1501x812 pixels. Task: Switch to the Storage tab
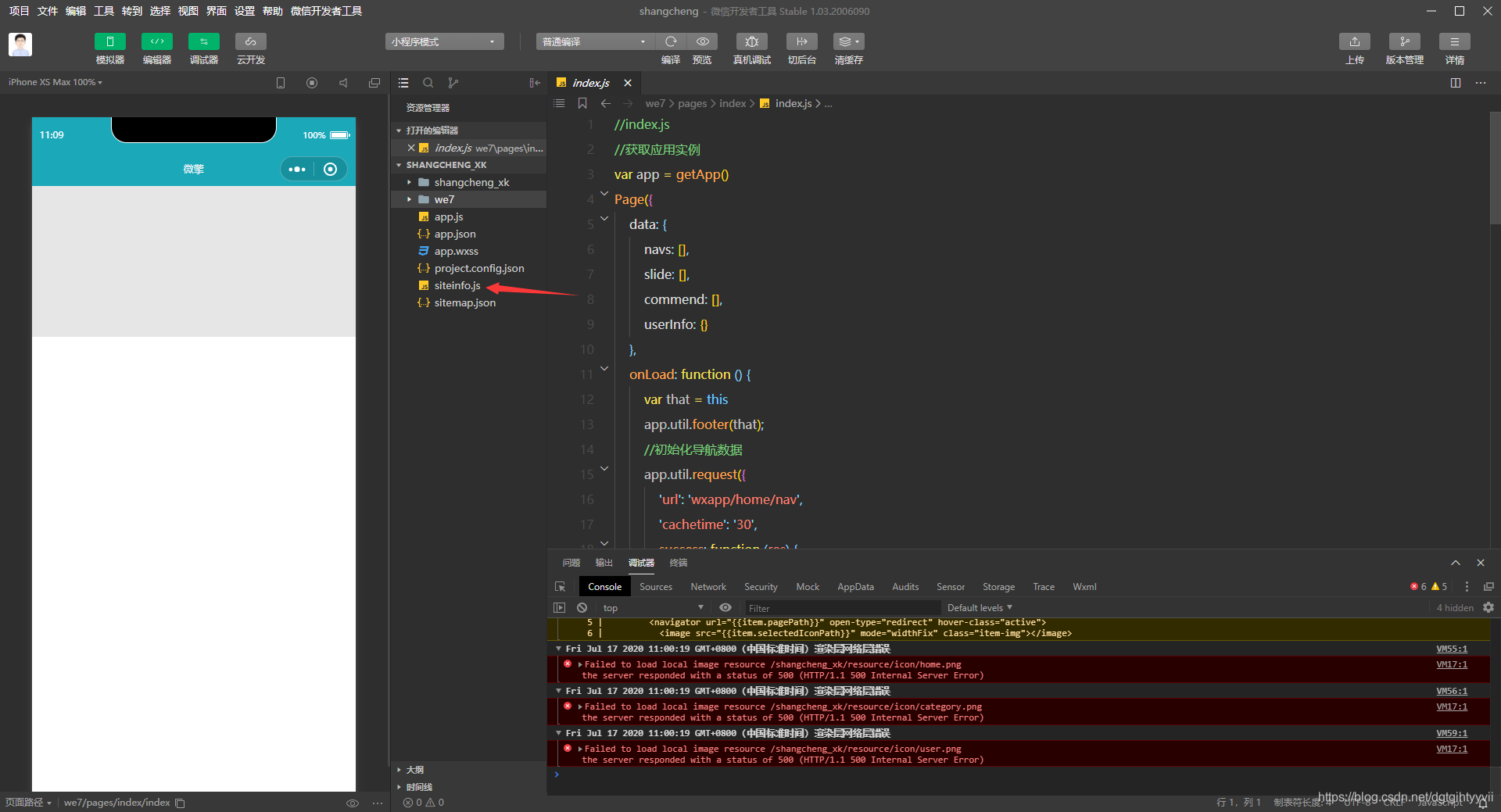pyautogui.click(x=998, y=587)
